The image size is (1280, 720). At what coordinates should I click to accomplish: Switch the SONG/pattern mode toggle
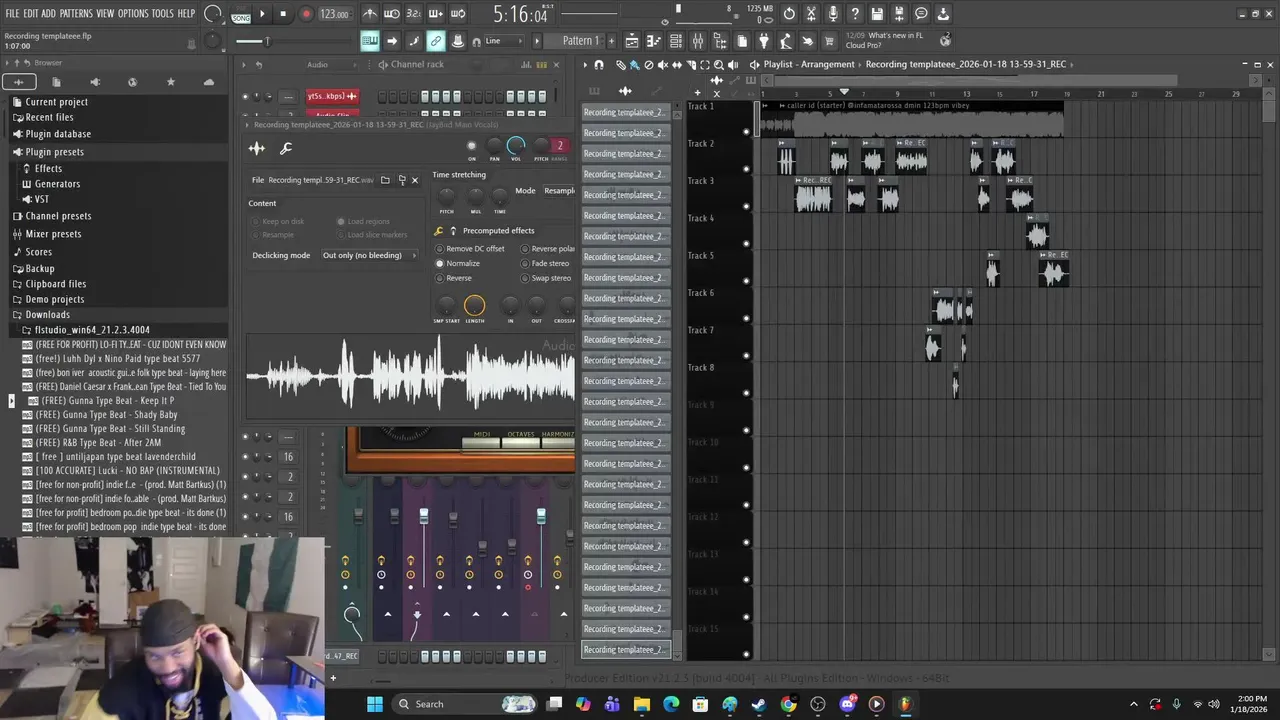point(241,16)
